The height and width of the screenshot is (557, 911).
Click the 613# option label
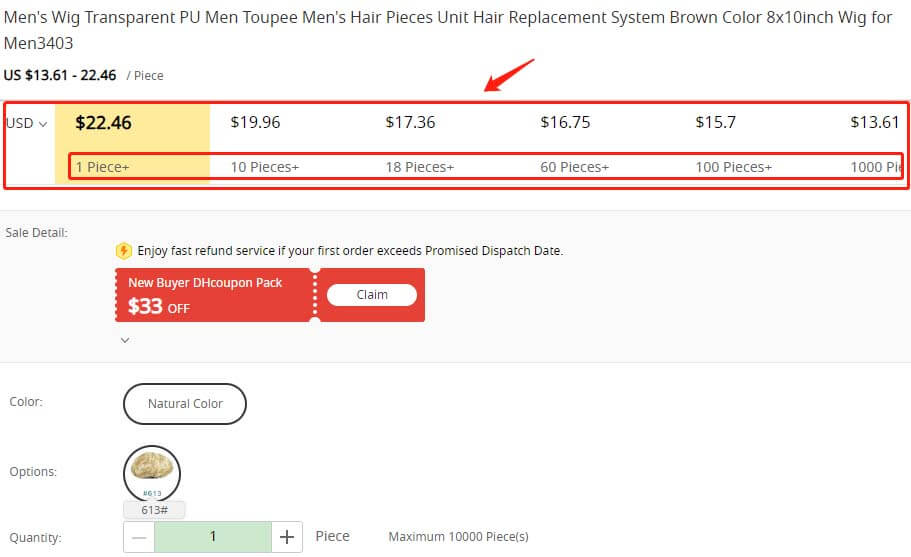(x=154, y=510)
